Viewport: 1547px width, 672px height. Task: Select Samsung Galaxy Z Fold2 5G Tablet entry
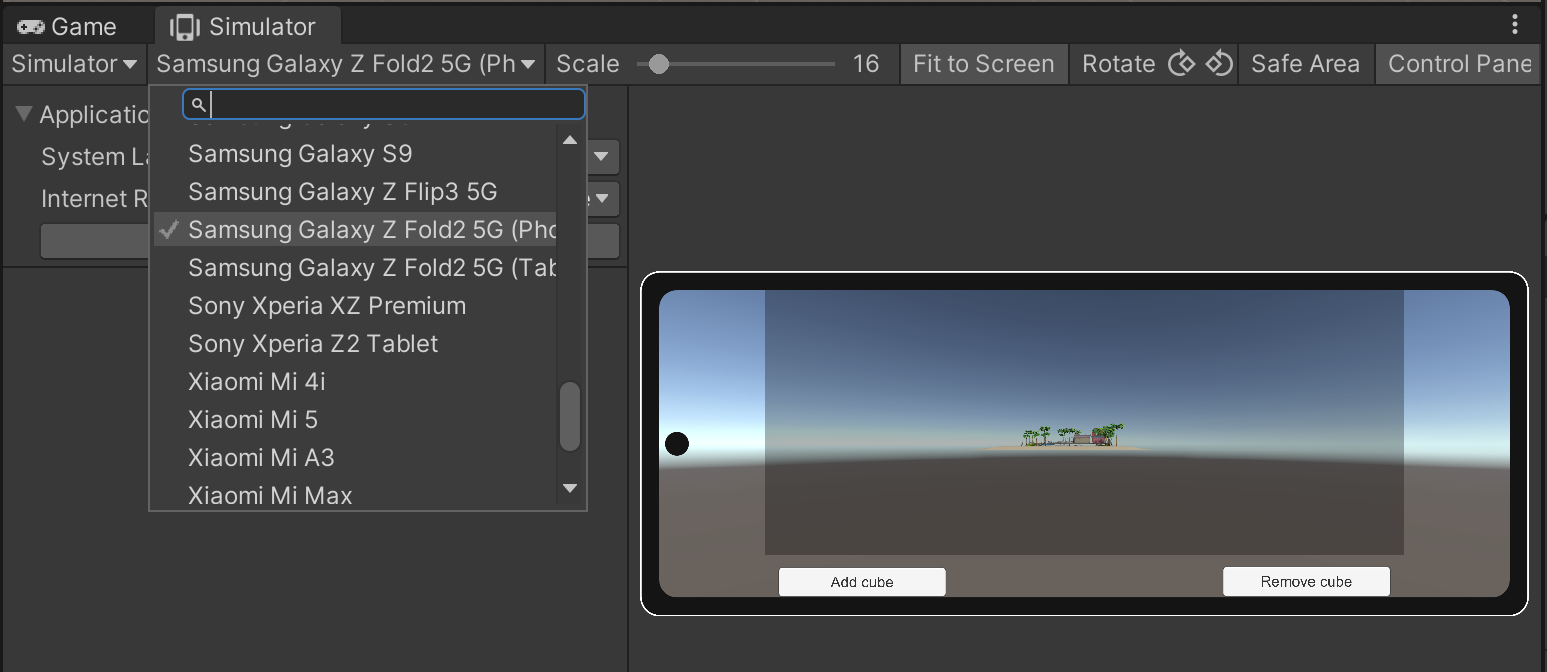[x=354, y=268]
